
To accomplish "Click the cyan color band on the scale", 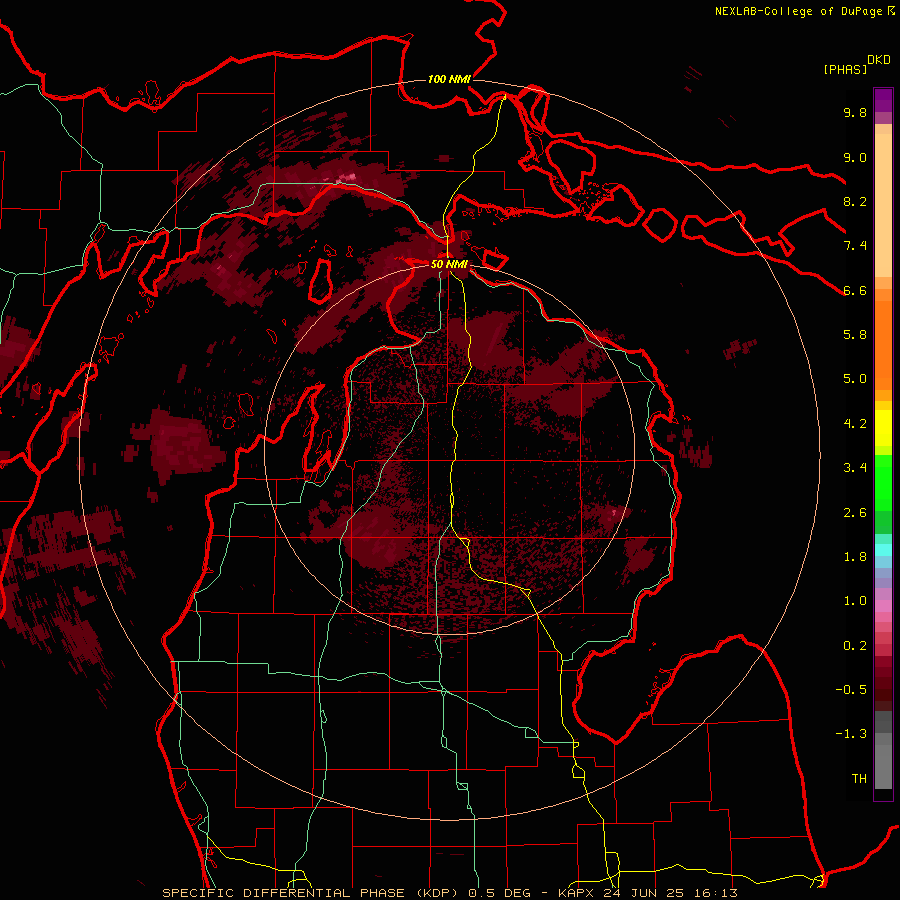I will (883, 550).
